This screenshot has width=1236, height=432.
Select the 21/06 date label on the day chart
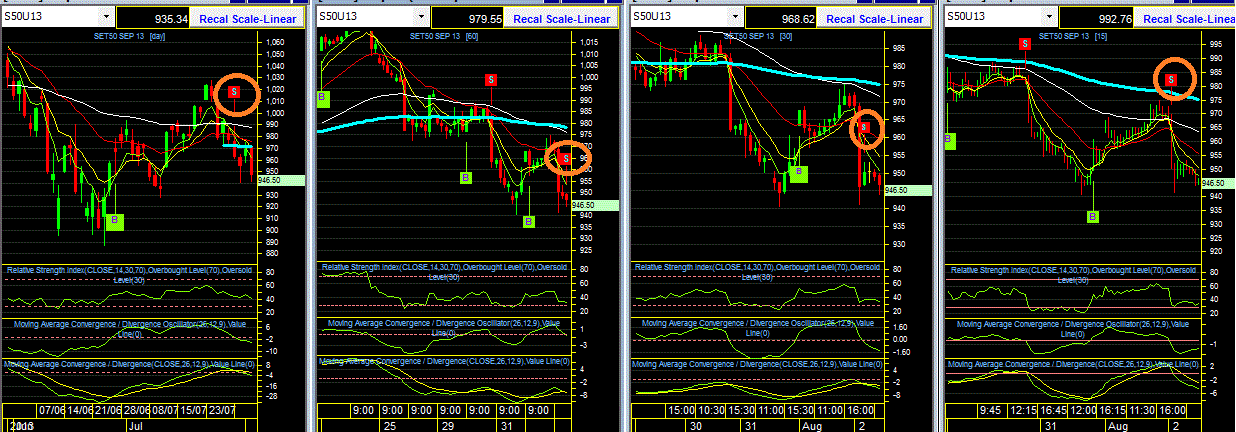point(109,411)
